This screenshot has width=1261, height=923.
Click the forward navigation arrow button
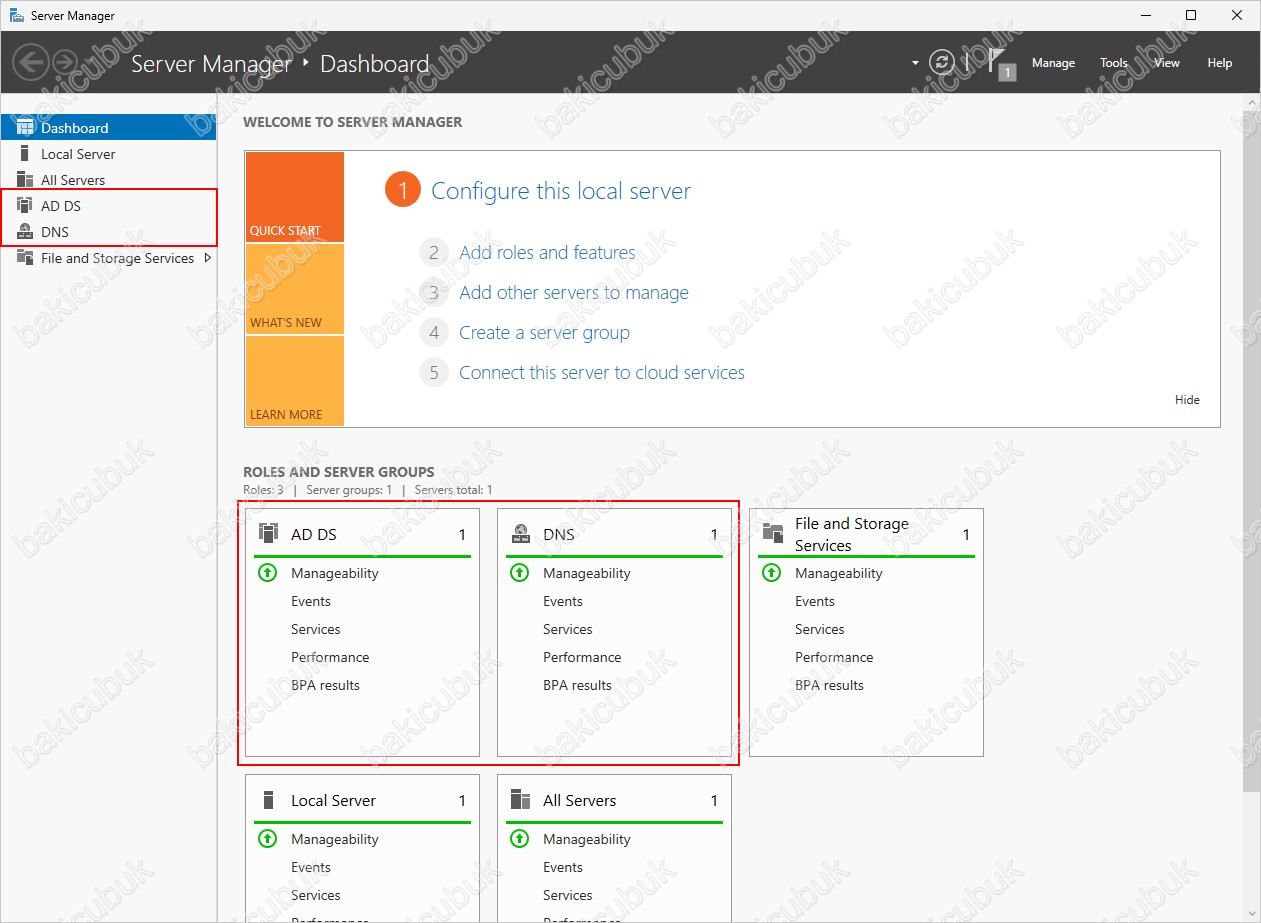tap(64, 63)
